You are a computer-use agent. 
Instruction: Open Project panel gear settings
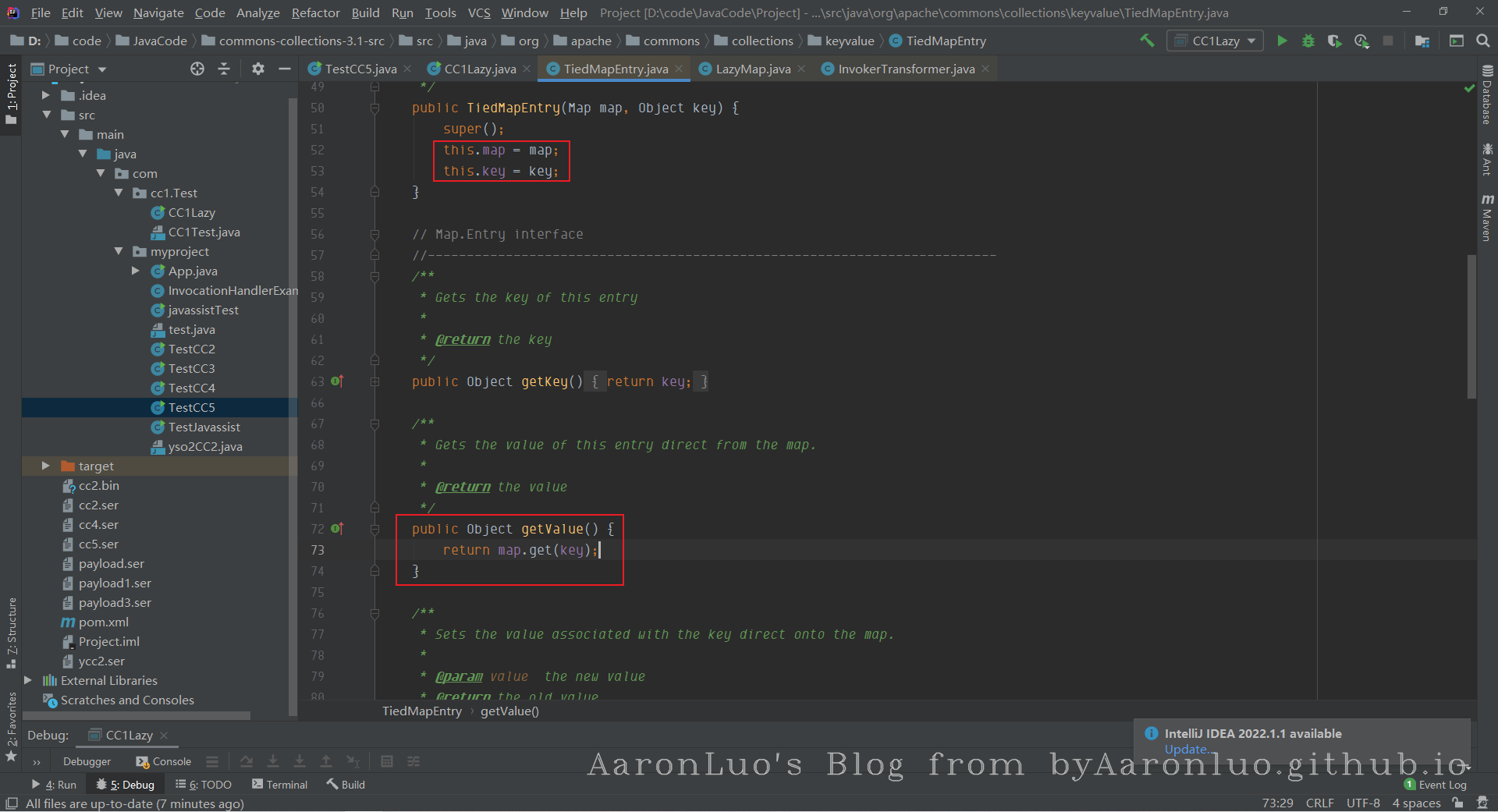click(258, 69)
